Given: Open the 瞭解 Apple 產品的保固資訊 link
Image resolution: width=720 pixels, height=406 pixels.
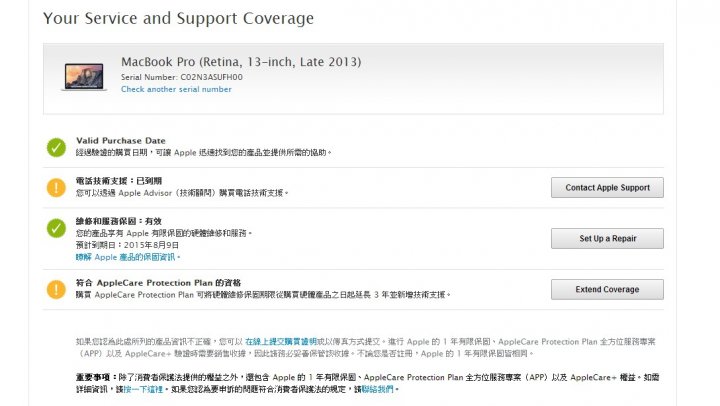Looking at the screenshot, I should pos(127,257).
